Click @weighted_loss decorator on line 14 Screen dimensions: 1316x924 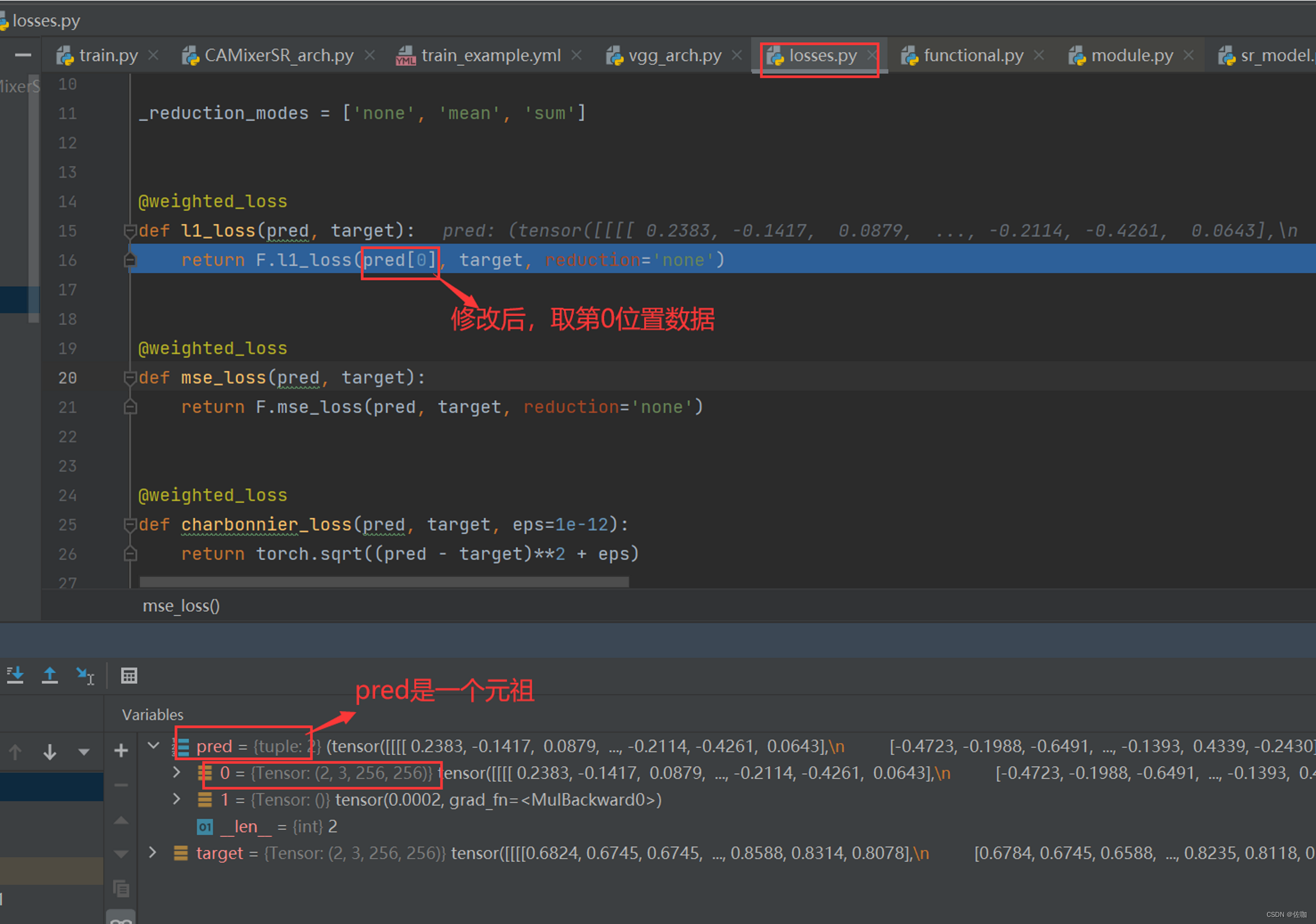(213, 201)
